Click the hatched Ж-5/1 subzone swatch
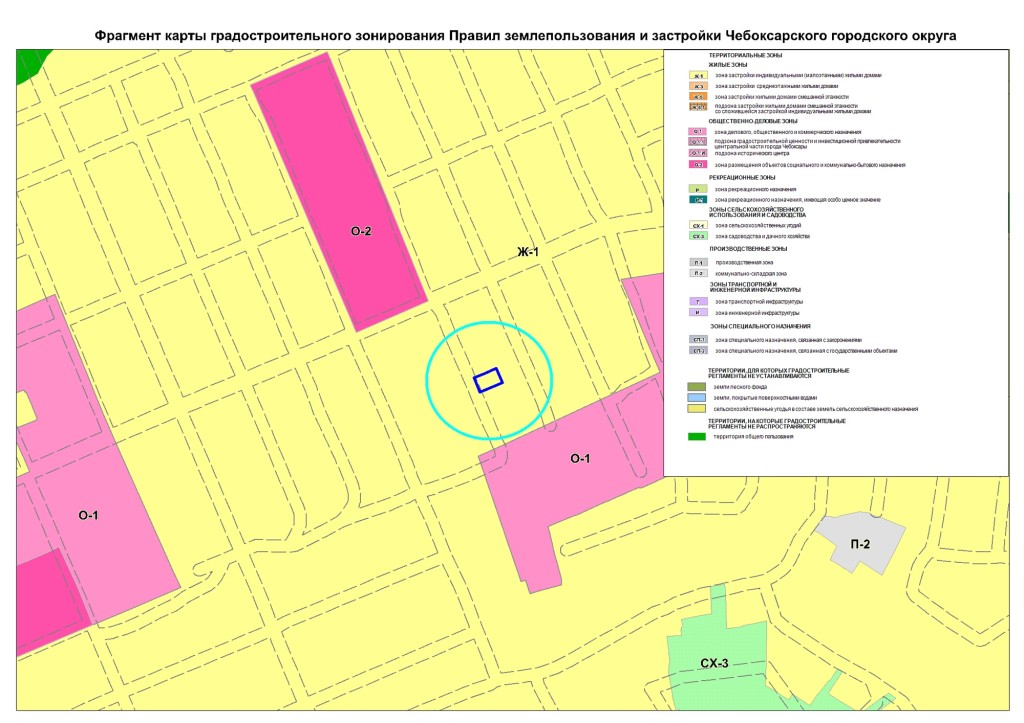 point(699,107)
